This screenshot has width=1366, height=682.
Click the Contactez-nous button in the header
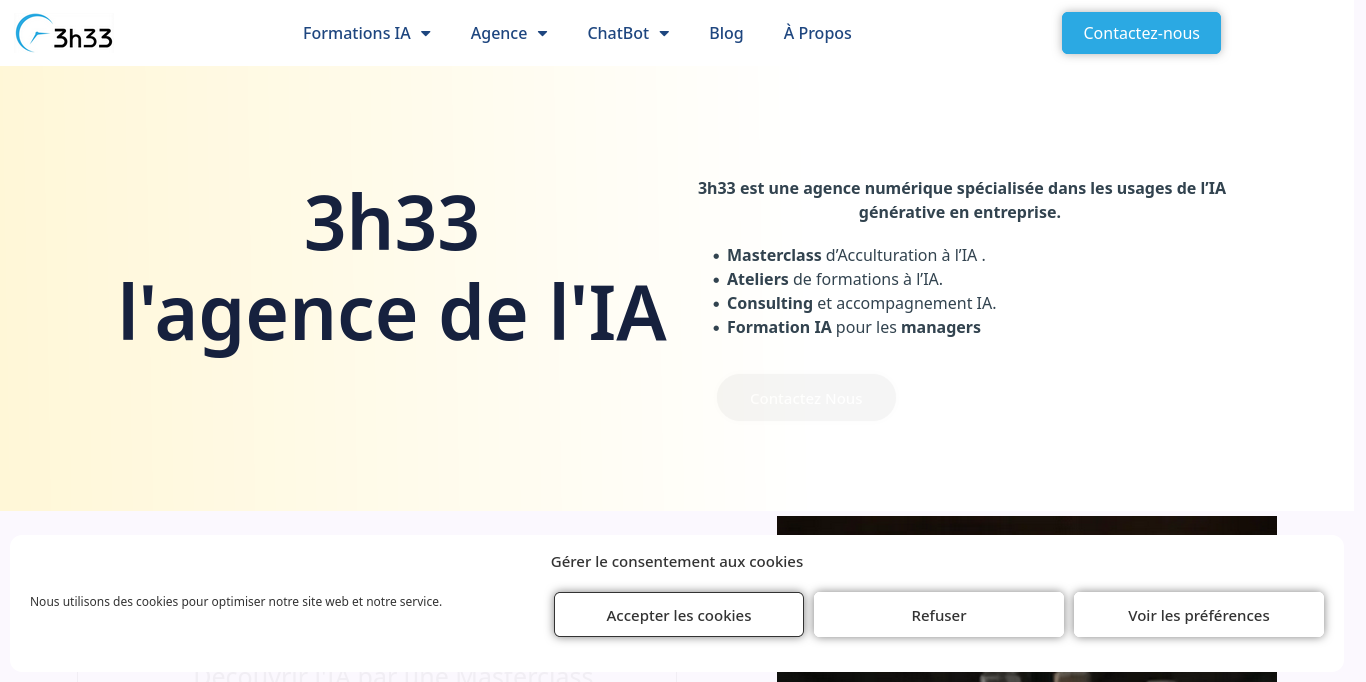(1140, 33)
